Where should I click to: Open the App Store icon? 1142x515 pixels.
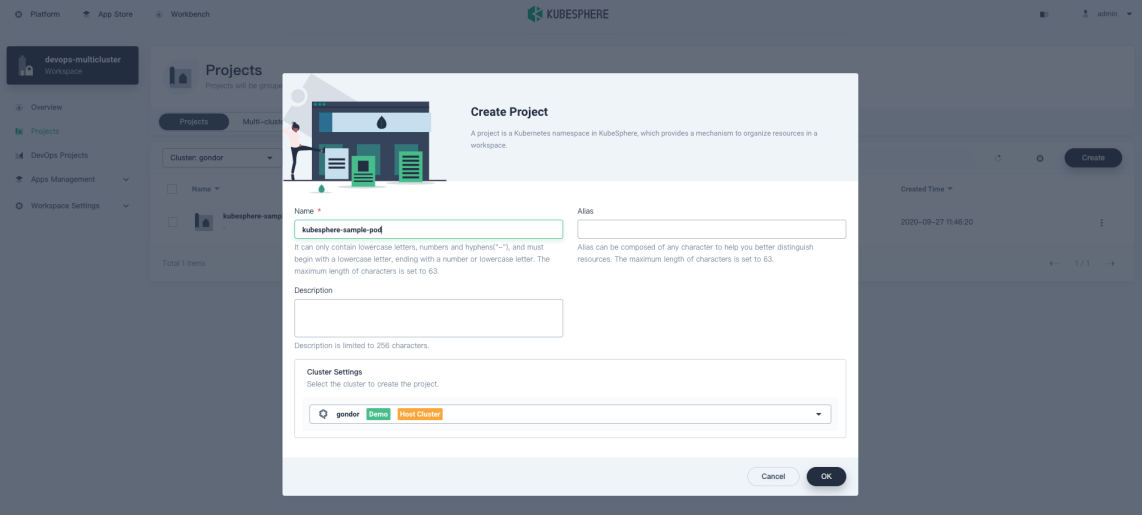coord(87,14)
